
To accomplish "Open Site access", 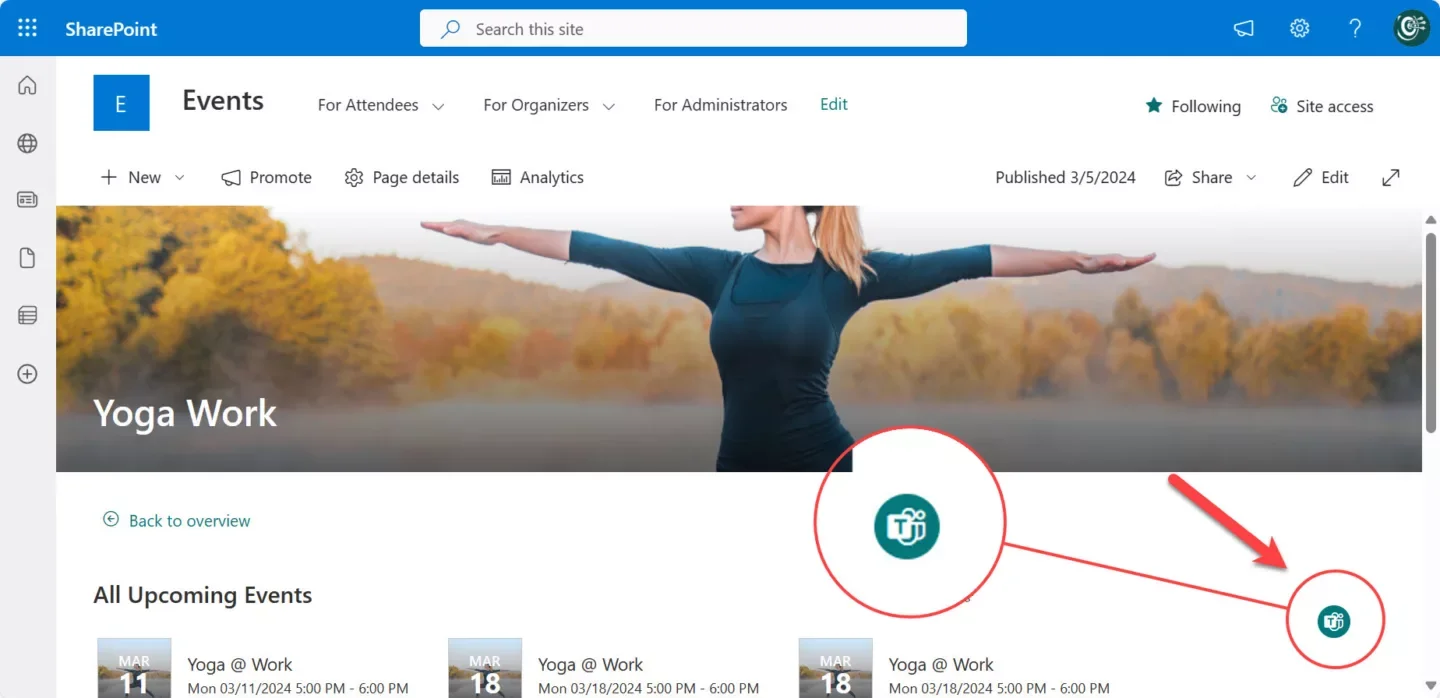I will click(x=1322, y=106).
